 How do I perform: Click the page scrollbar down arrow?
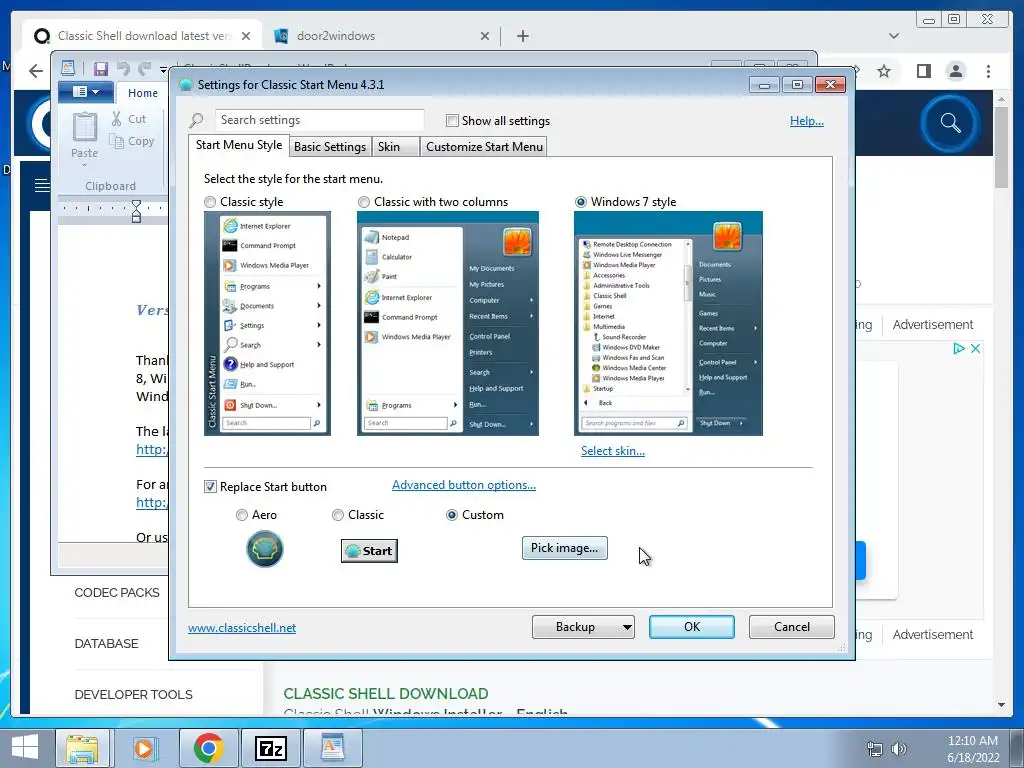coord(1001,705)
